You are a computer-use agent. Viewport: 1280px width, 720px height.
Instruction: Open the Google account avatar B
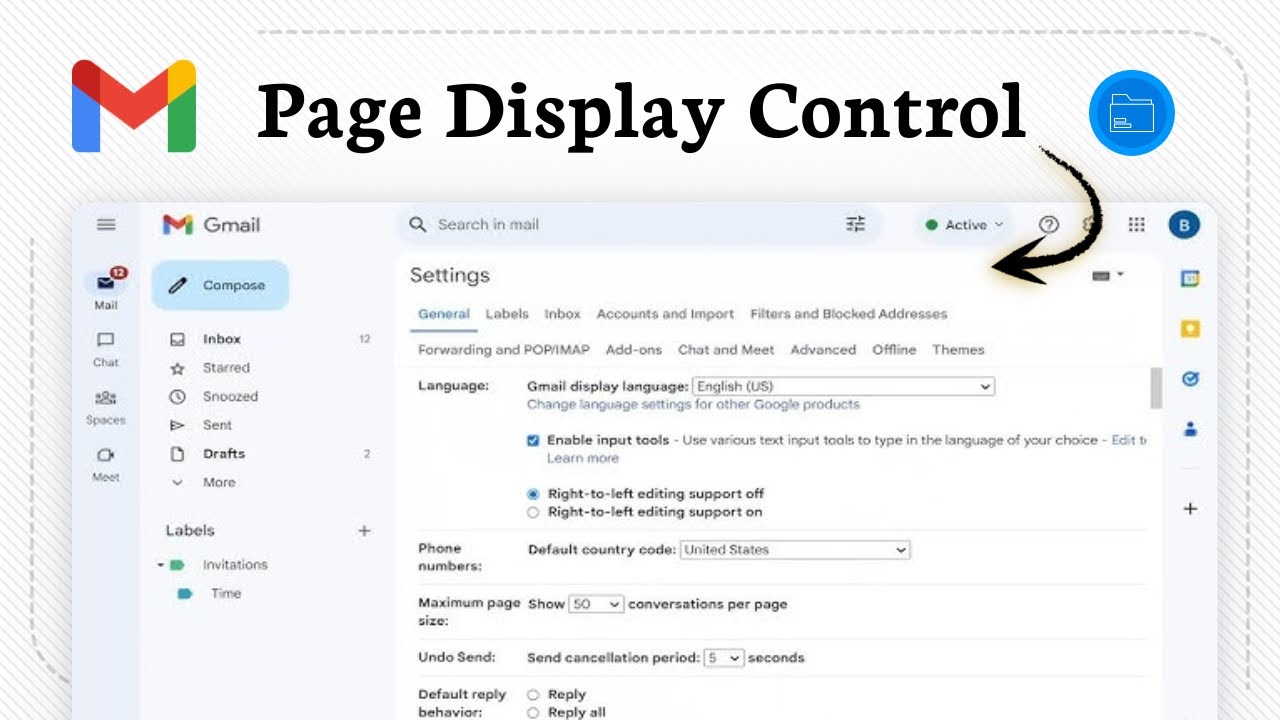click(1184, 225)
